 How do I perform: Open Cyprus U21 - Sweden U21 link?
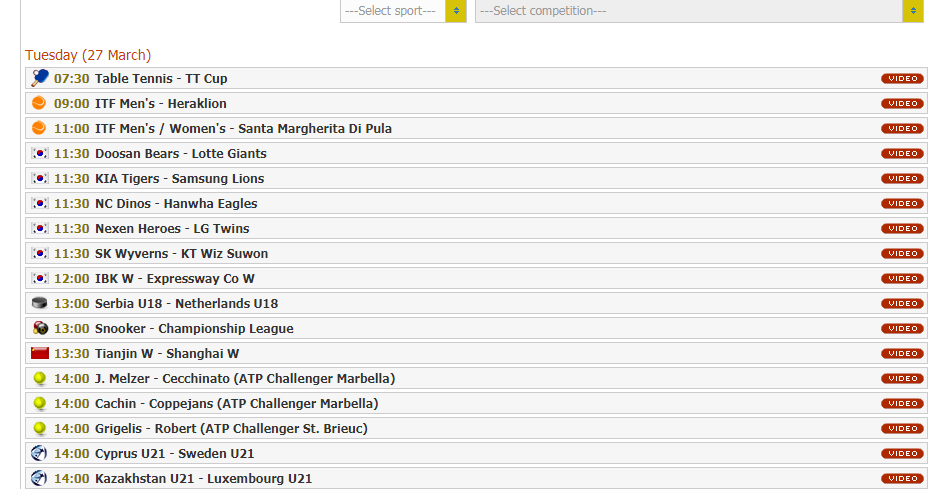[x=175, y=453]
